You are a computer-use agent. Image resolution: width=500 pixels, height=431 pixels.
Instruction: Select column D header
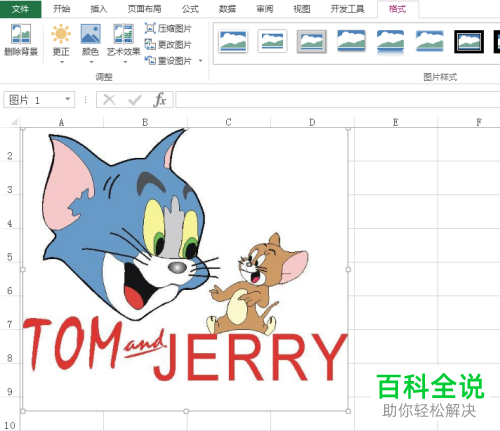point(312,122)
